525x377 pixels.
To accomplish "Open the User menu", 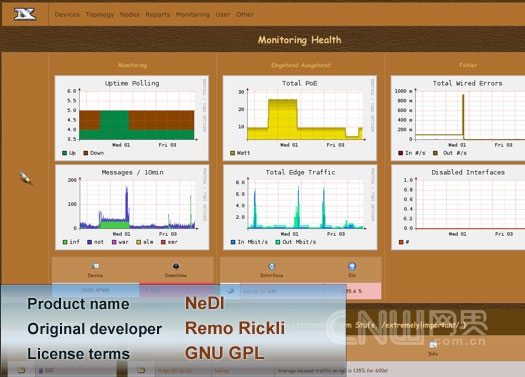I will [x=223, y=14].
